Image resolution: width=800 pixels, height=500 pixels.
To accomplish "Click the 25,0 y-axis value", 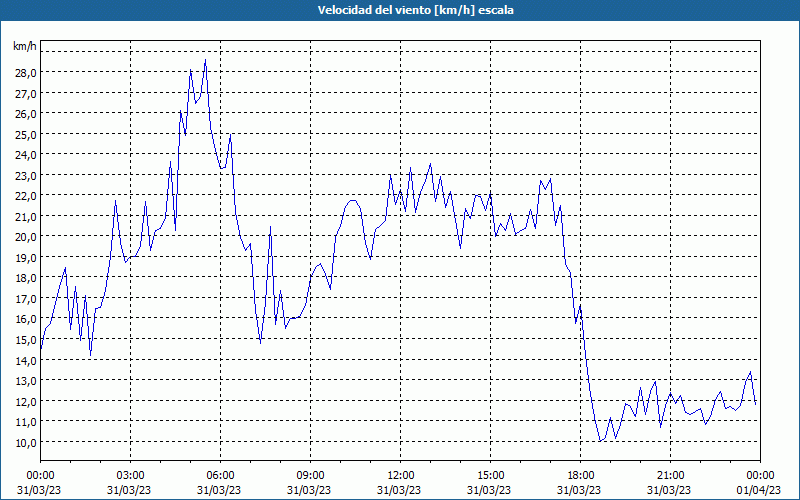I will pyautogui.click(x=26, y=135).
